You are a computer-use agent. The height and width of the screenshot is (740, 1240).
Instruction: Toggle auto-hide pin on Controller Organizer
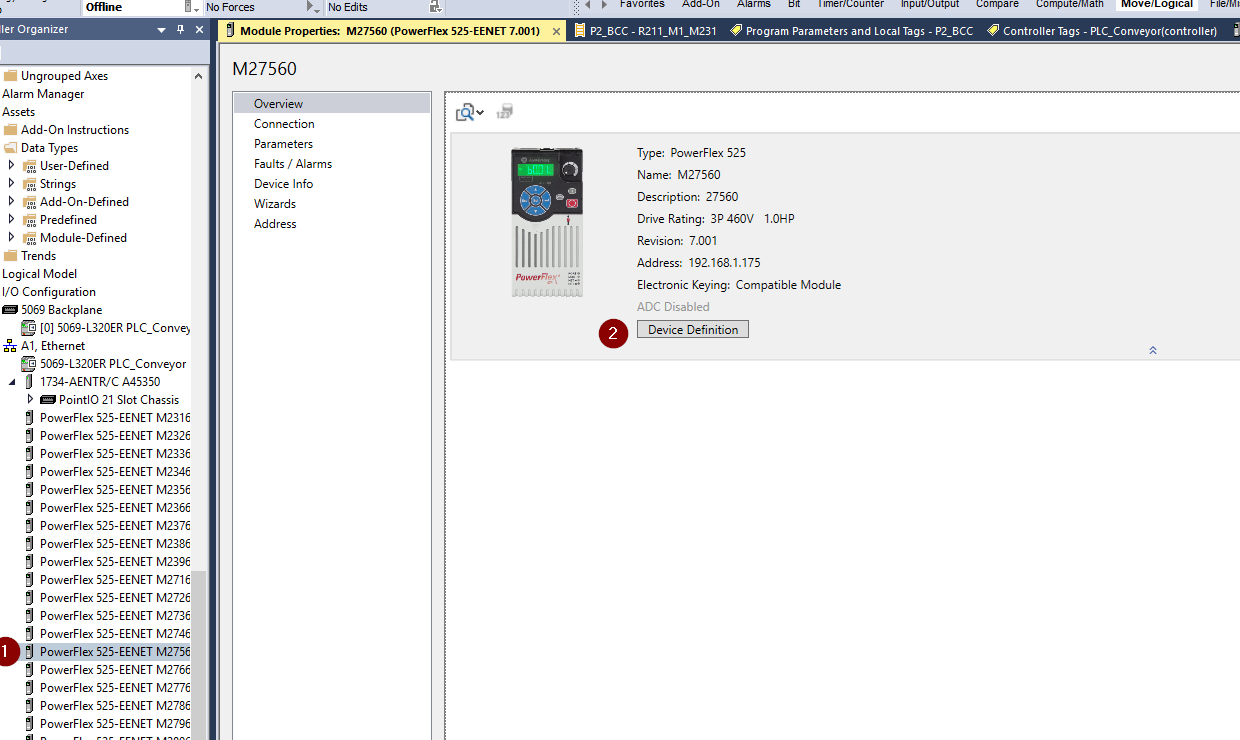(180, 30)
